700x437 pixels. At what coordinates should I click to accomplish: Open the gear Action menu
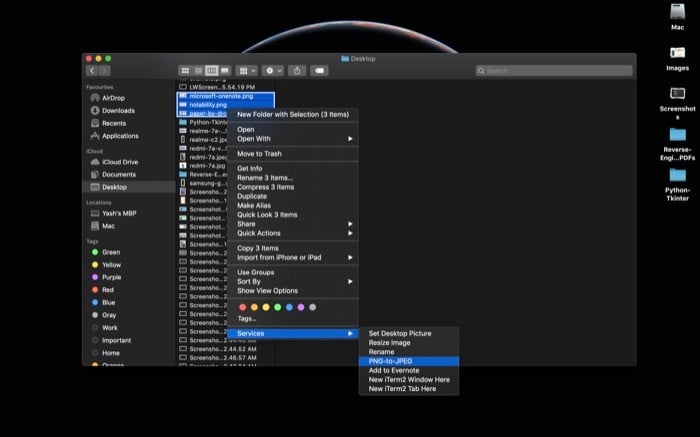tap(273, 71)
